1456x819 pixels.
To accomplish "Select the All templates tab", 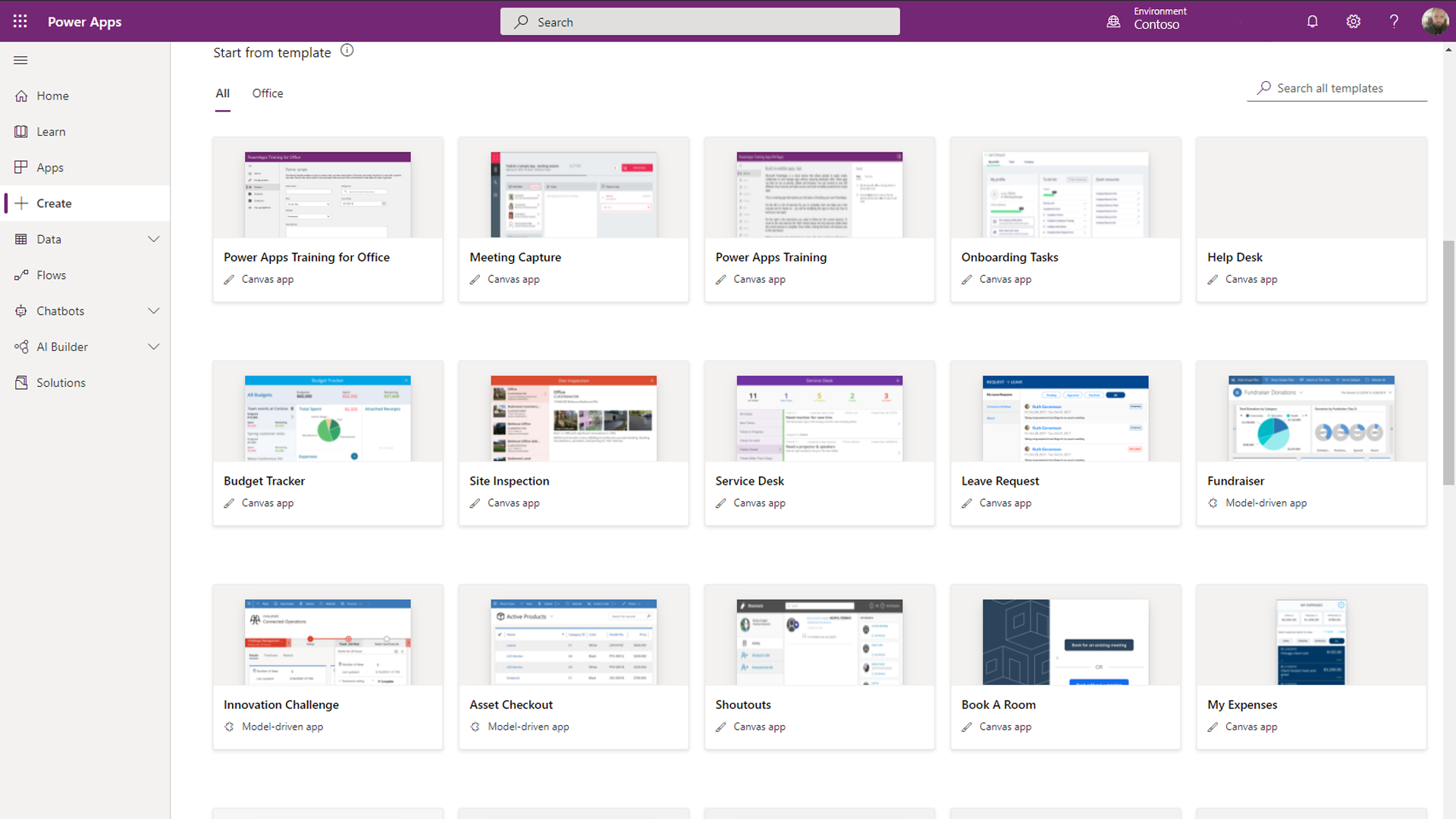I will coord(222,93).
